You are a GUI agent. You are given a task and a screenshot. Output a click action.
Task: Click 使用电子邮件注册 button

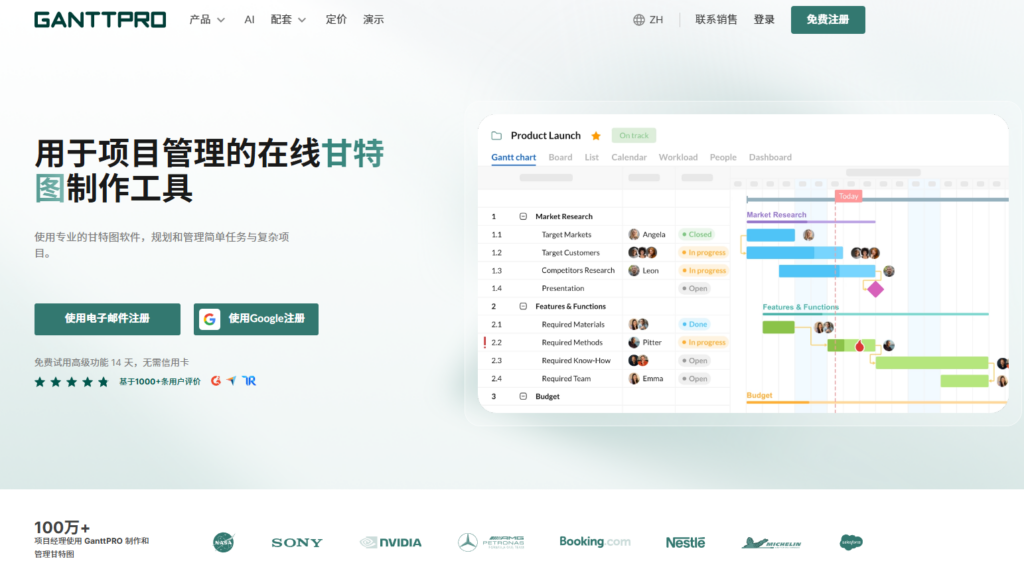click(107, 319)
